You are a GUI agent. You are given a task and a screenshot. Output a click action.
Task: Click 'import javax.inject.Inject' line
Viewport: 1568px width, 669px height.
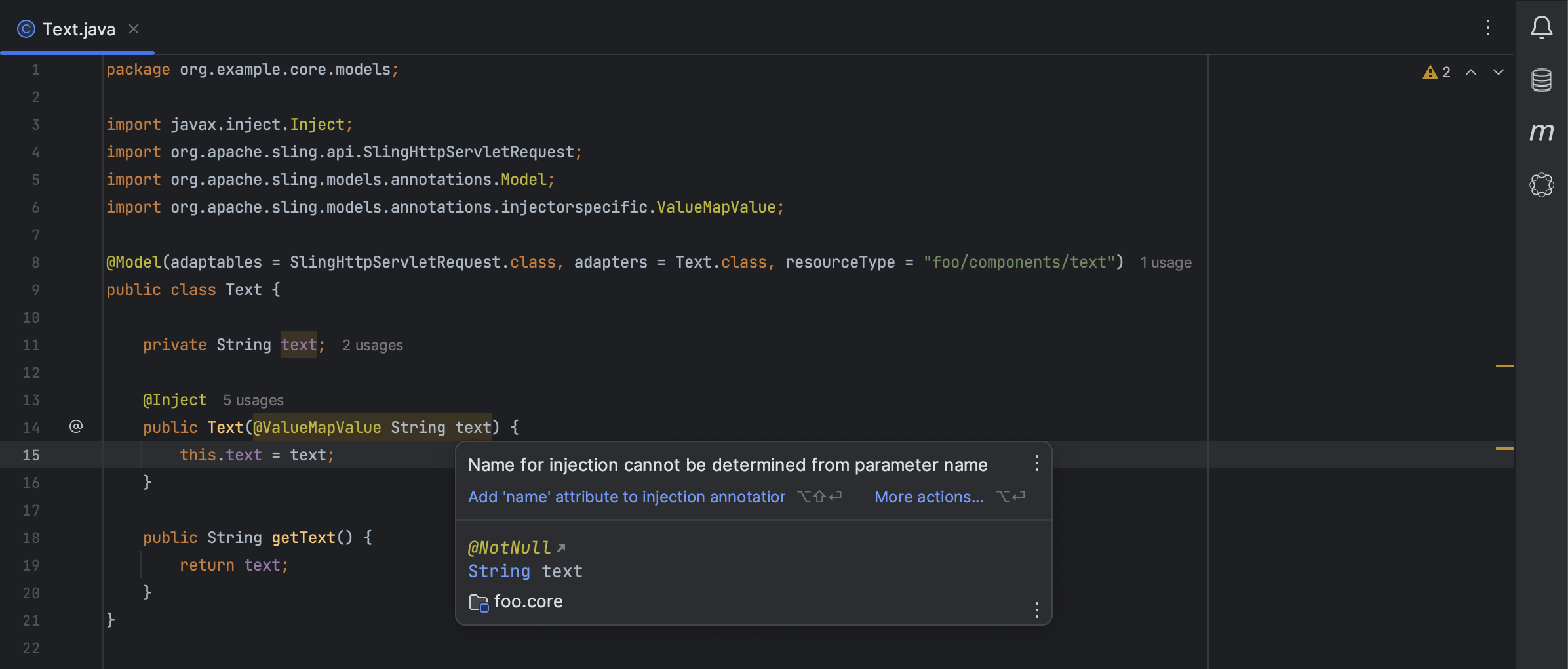point(229,125)
